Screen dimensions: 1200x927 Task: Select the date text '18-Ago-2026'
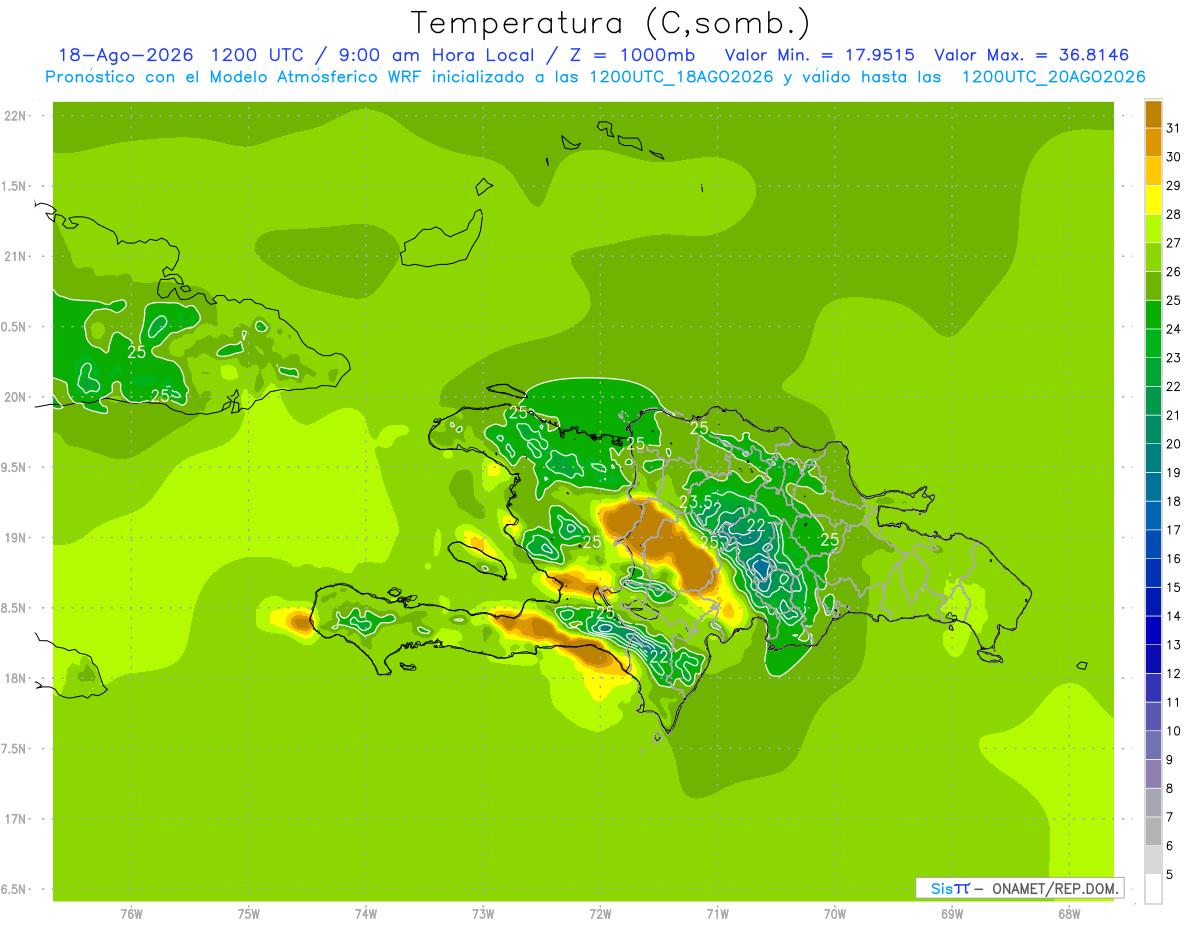[125, 55]
